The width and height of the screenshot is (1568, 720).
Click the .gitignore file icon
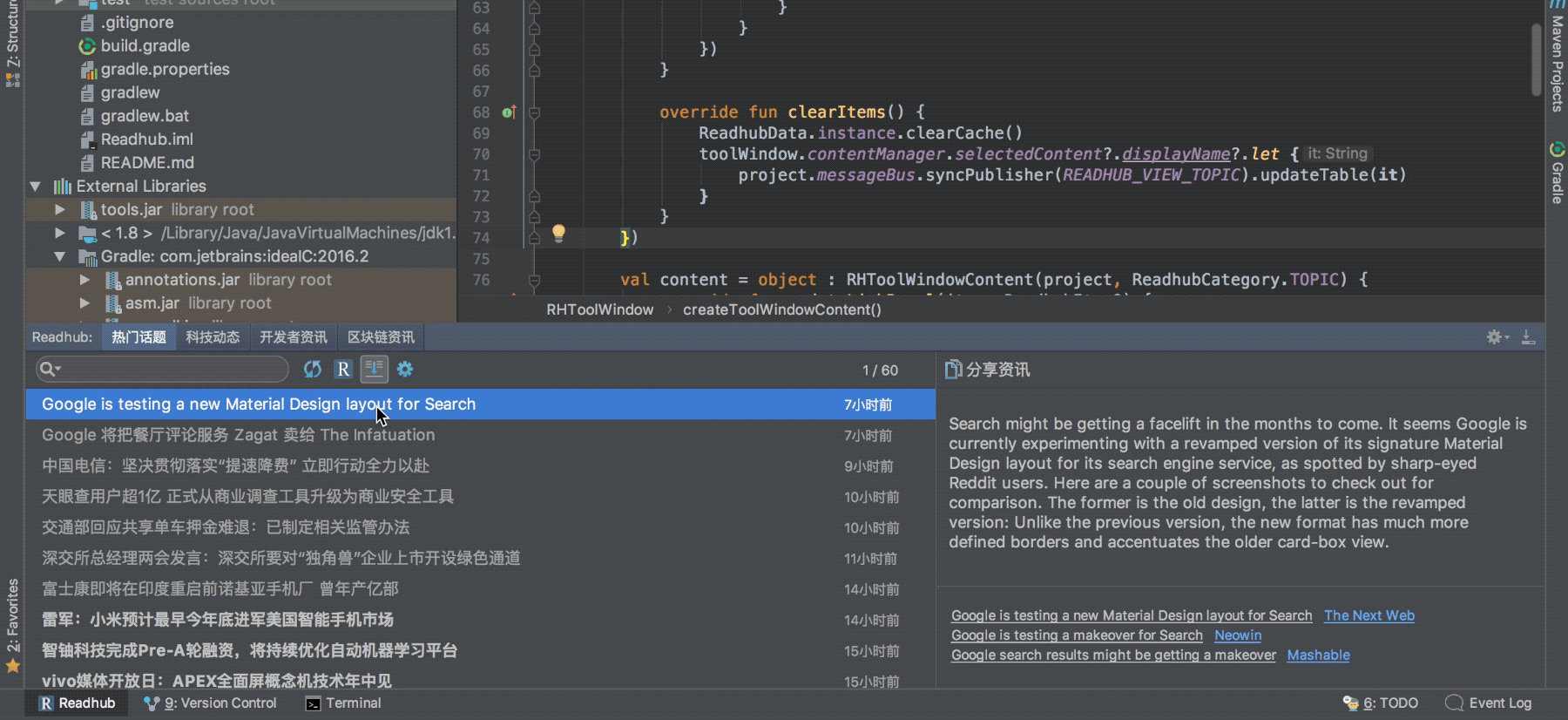(87, 23)
